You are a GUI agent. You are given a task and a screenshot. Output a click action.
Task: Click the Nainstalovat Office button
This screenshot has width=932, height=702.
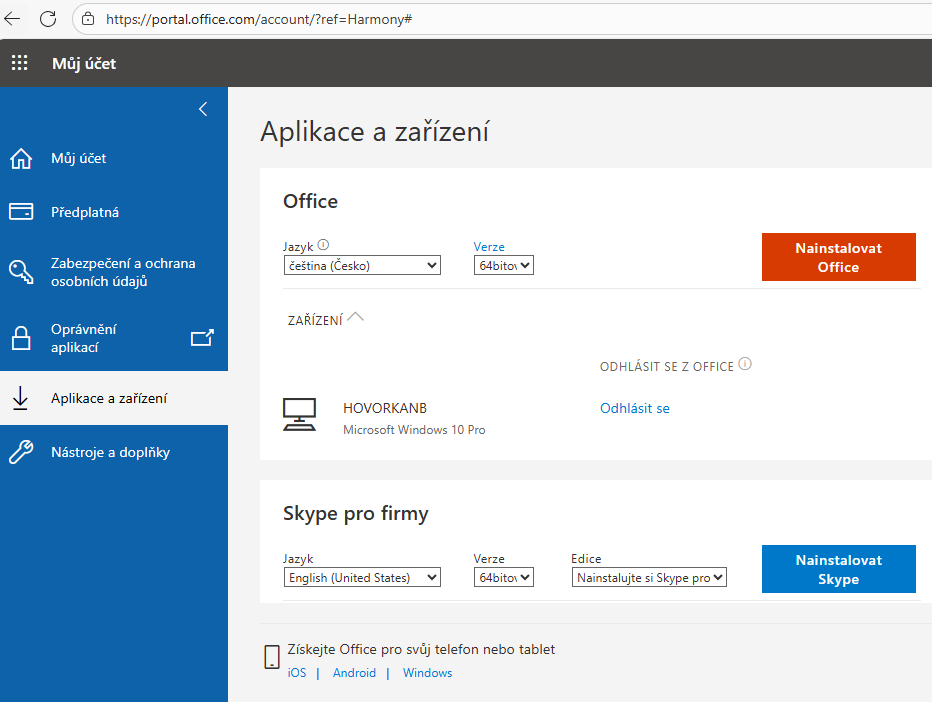click(838, 257)
